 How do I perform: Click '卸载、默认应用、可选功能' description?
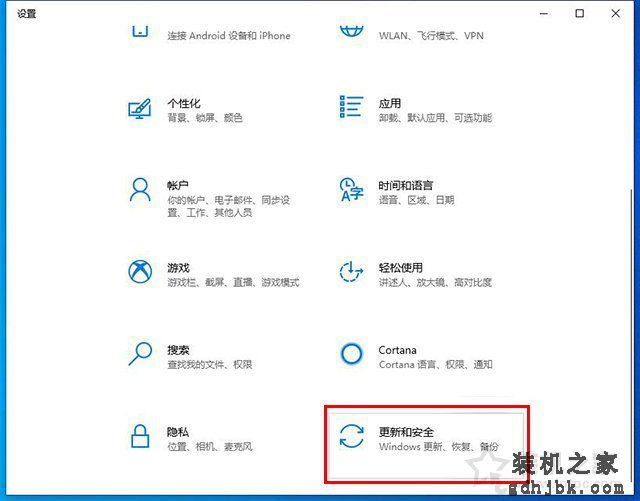[436, 118]
